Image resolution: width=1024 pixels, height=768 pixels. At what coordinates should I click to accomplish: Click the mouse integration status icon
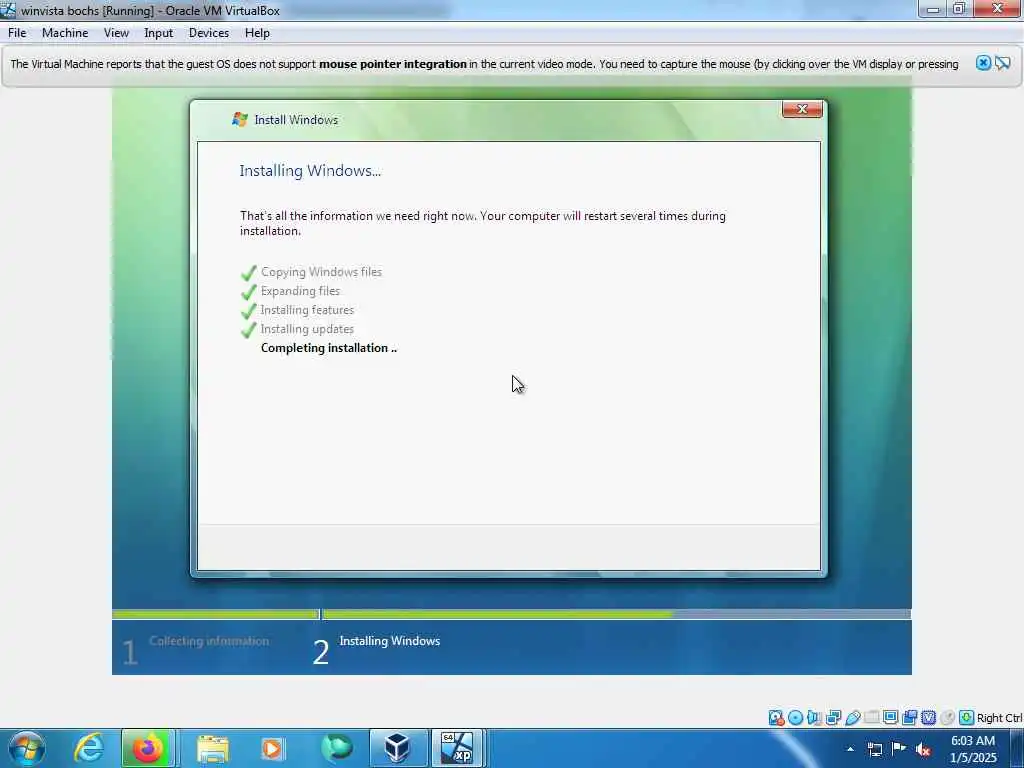(x=948, y=718)
